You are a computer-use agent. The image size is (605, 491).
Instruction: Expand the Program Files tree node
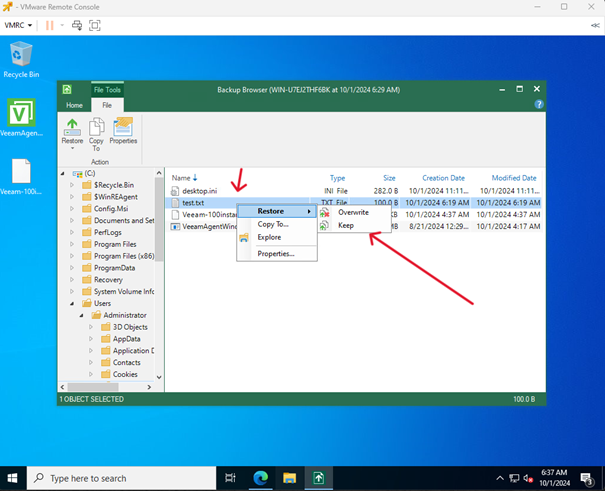(72, 244)
